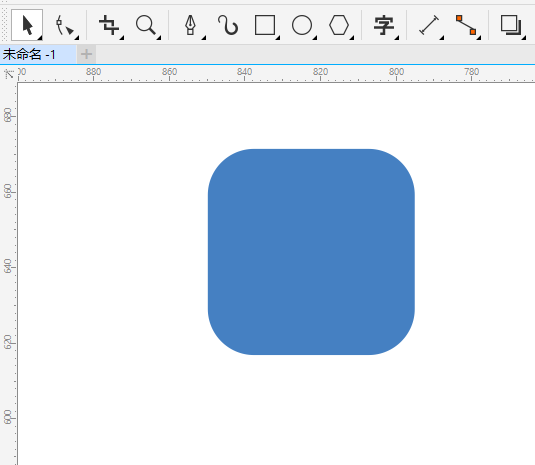Select the Dimension line tool

coord(429,25)
